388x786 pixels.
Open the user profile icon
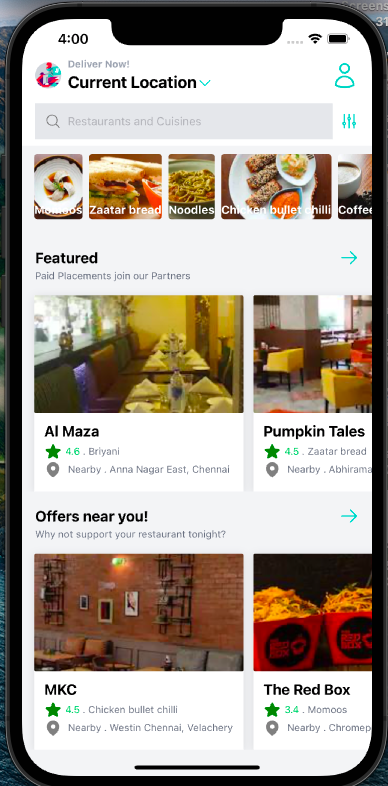[x=344, y=76]
